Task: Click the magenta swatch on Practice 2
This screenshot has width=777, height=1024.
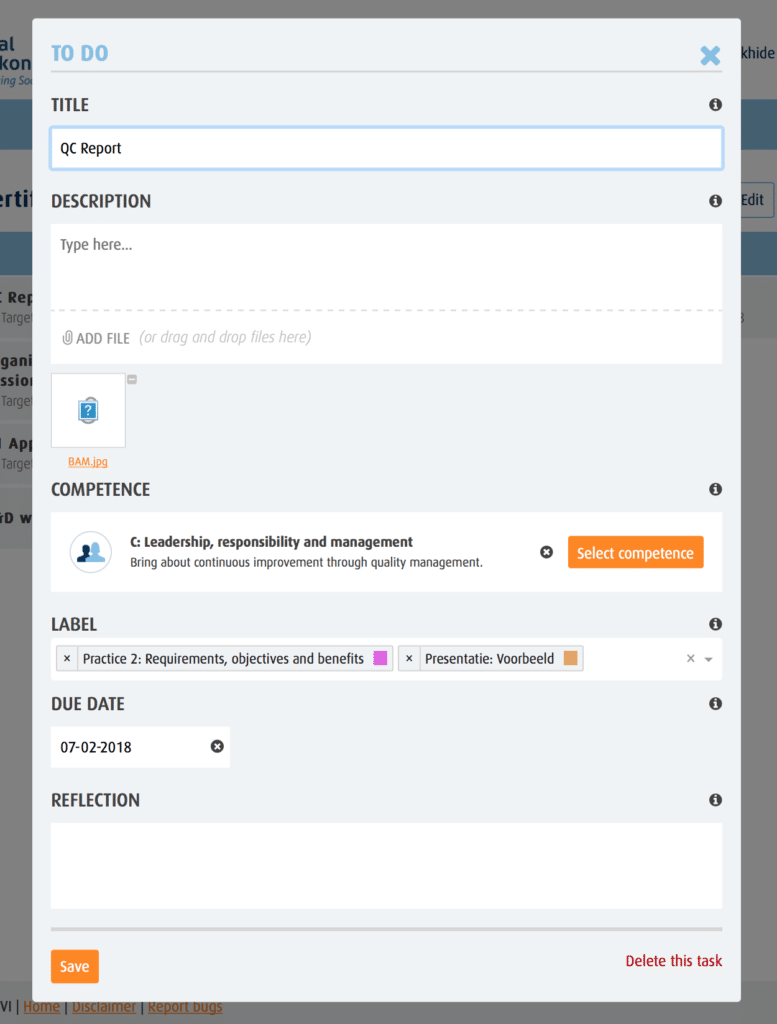Action: point(379,658)
